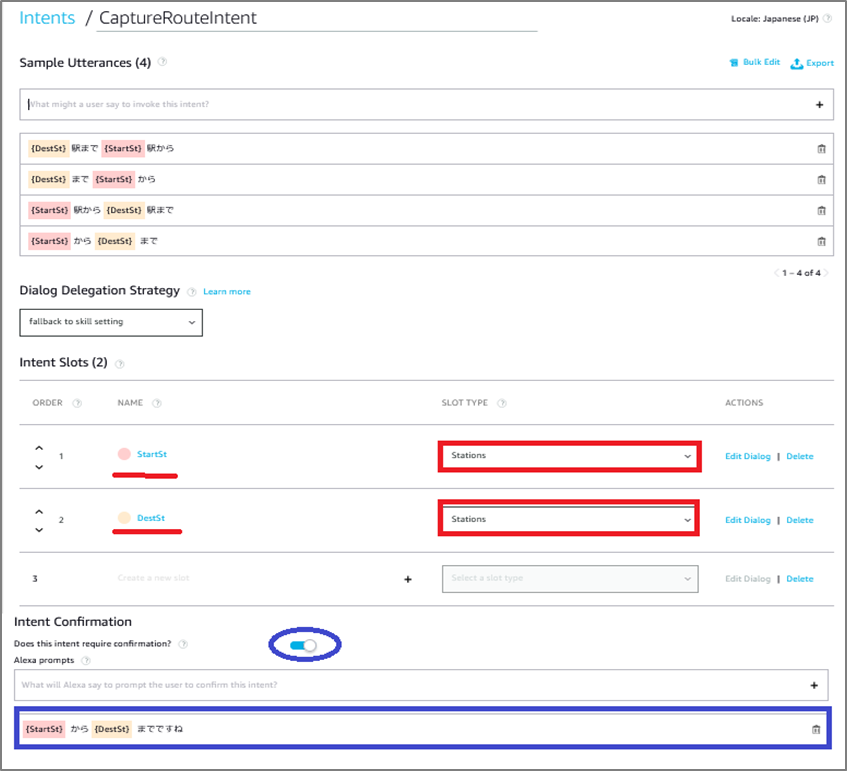Delete utterance '{StartSt} から {DestSt} まで'

click(821, 241)
